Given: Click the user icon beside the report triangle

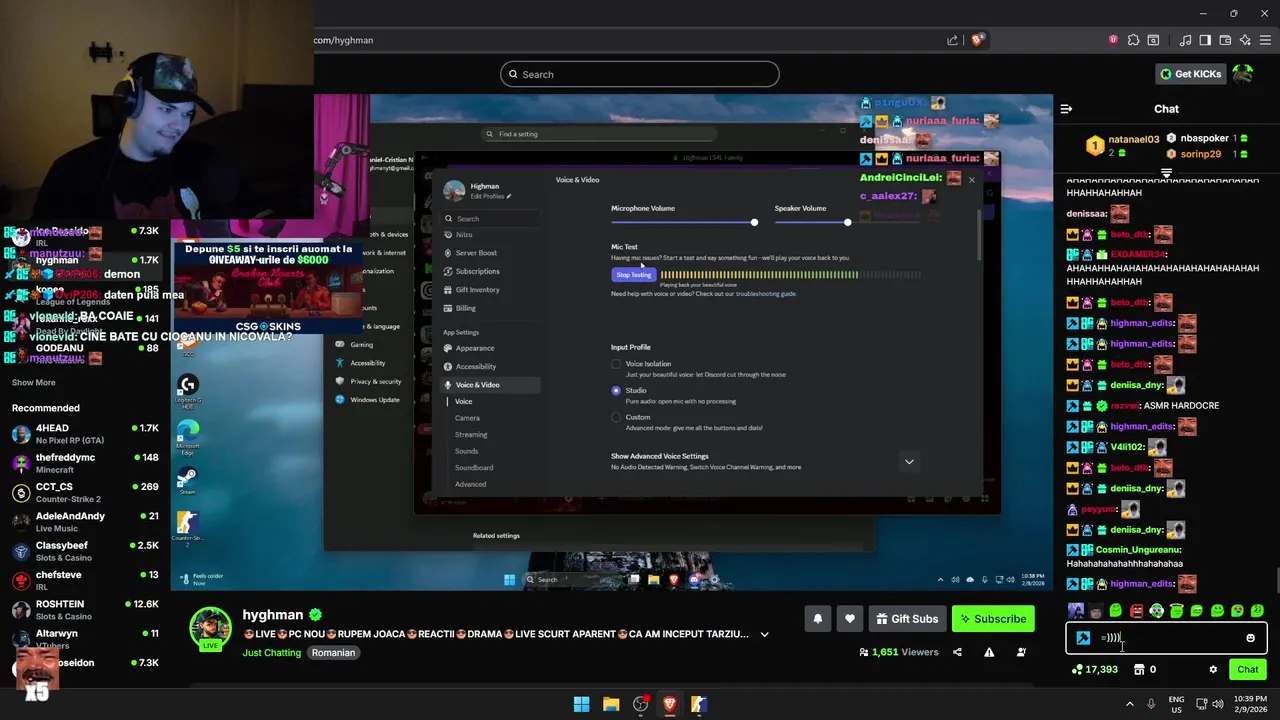Looking at the screenshot, I should [x=1021, y=652].
